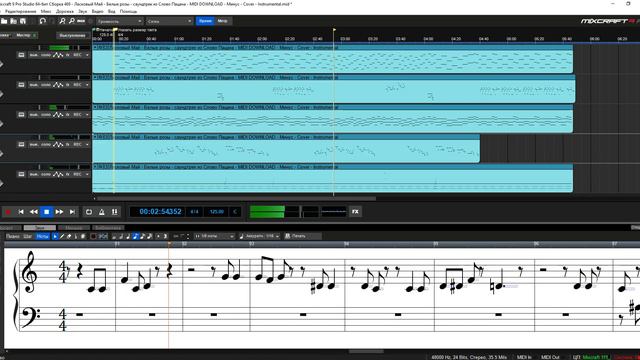Switch editor to Шаг view
Viewport: 640px width, 360px height.
tap(28, 236)
